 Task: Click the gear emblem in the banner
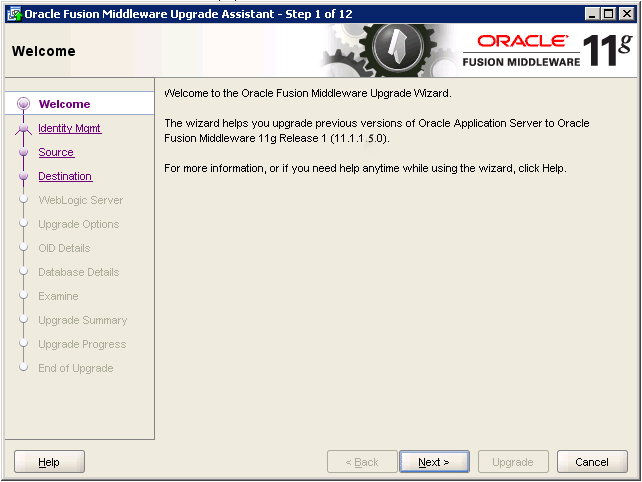400,49
